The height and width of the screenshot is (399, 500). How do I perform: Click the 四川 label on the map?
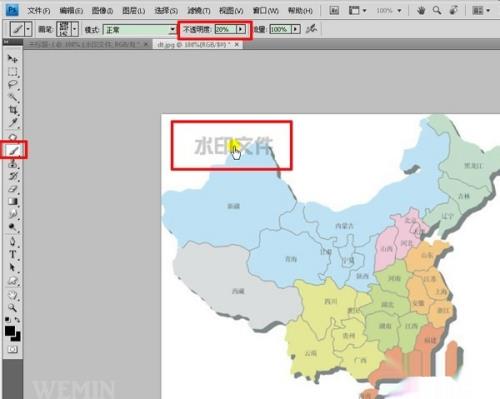coord(331,302)
